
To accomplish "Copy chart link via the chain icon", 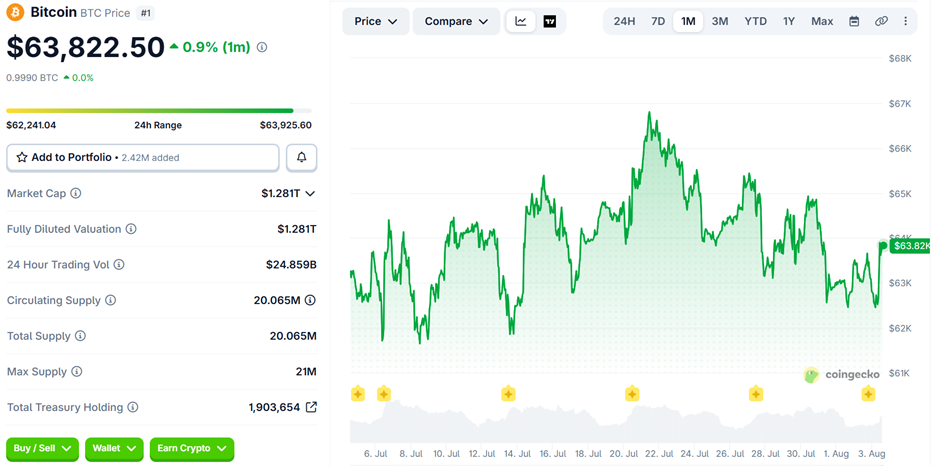I will (881, 21).
